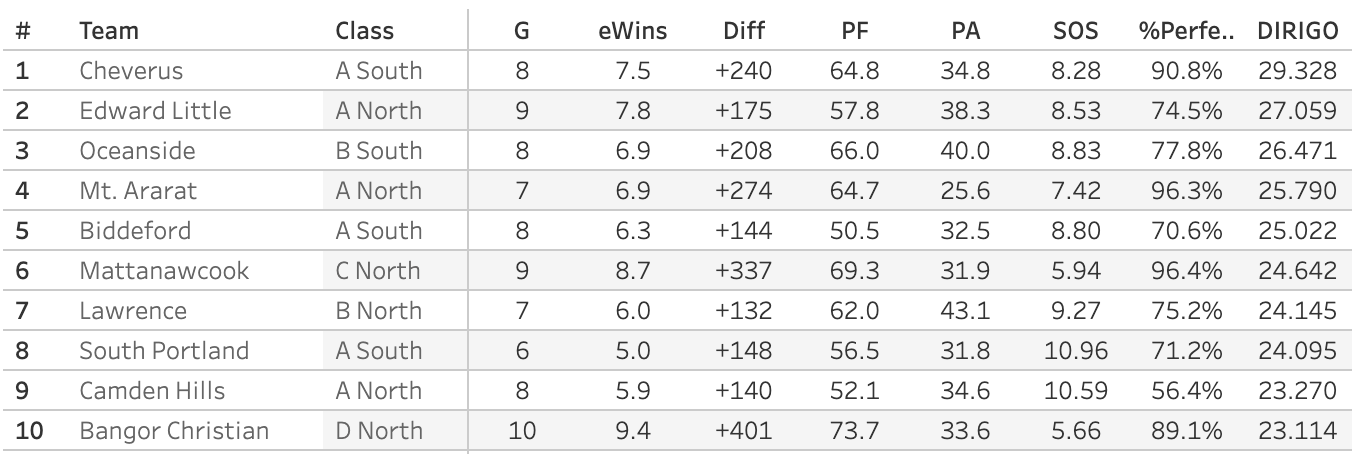Click the Team column header
Screen dimensions: 1352x454
click(109, 31)
